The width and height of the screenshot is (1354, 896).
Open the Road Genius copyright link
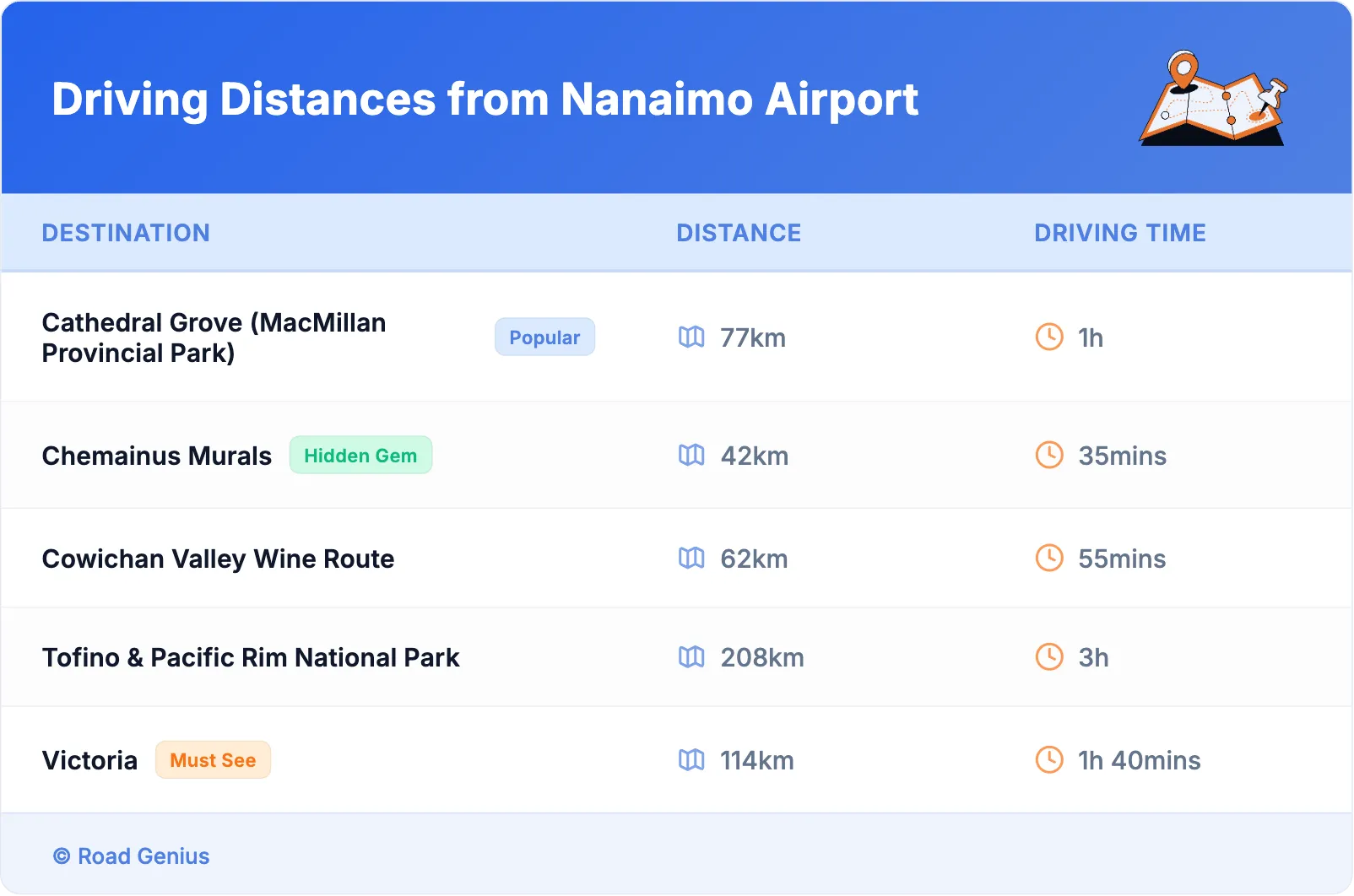click(x=132, y=856)
